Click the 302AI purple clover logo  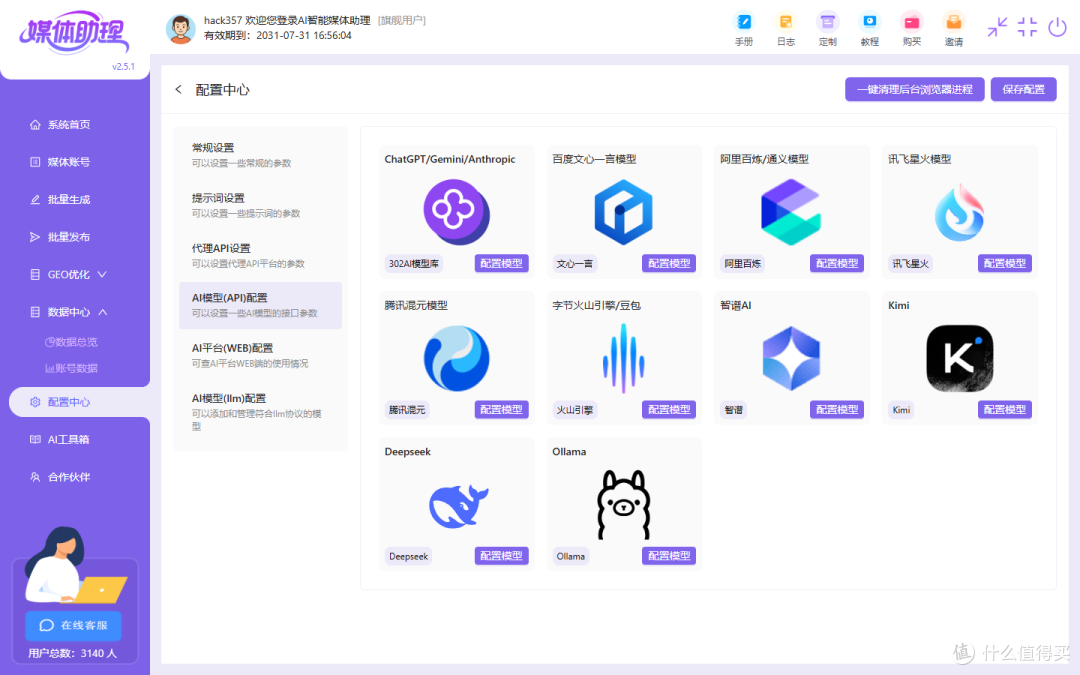point(456,211)
